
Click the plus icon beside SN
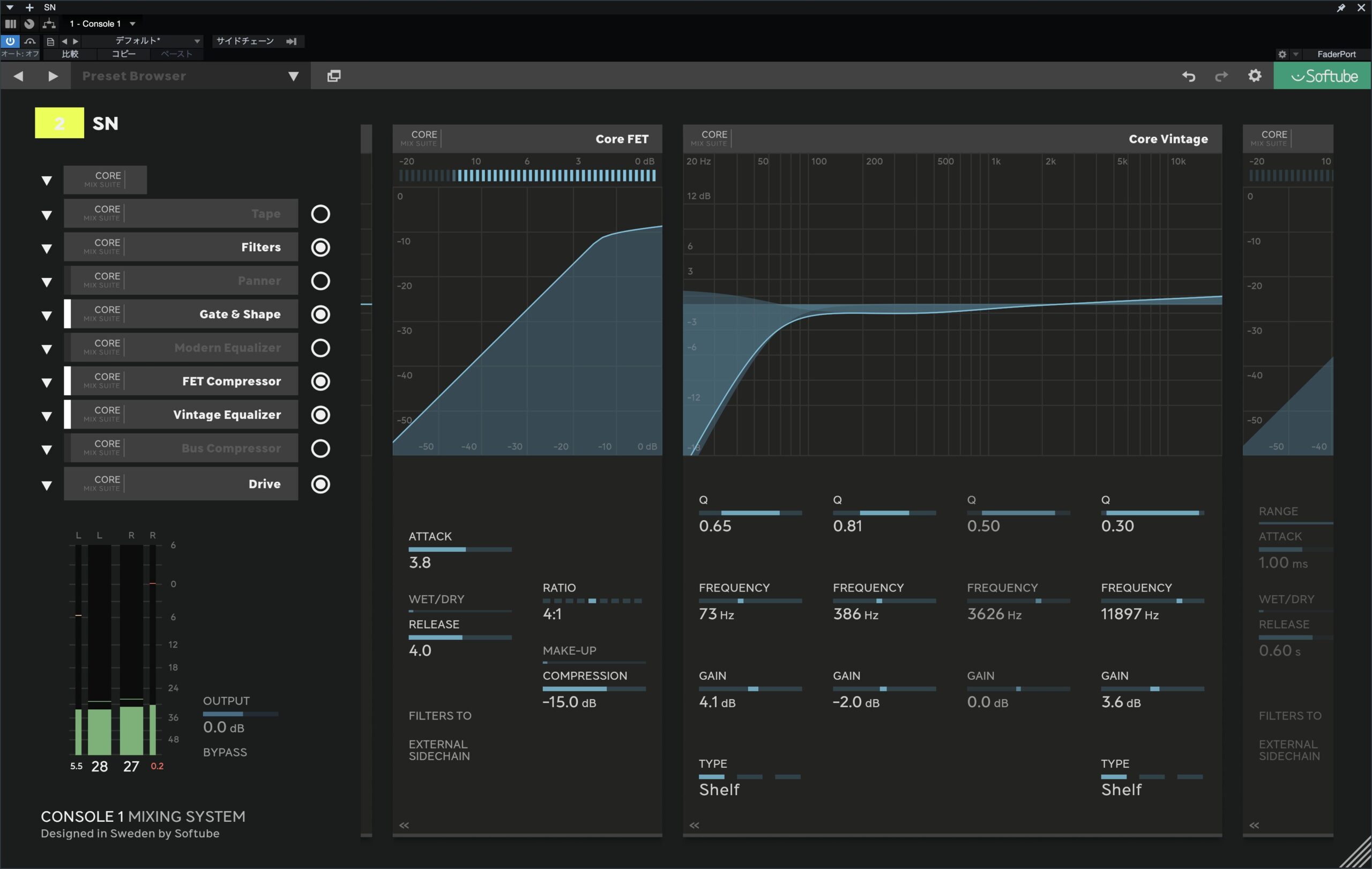29,8
